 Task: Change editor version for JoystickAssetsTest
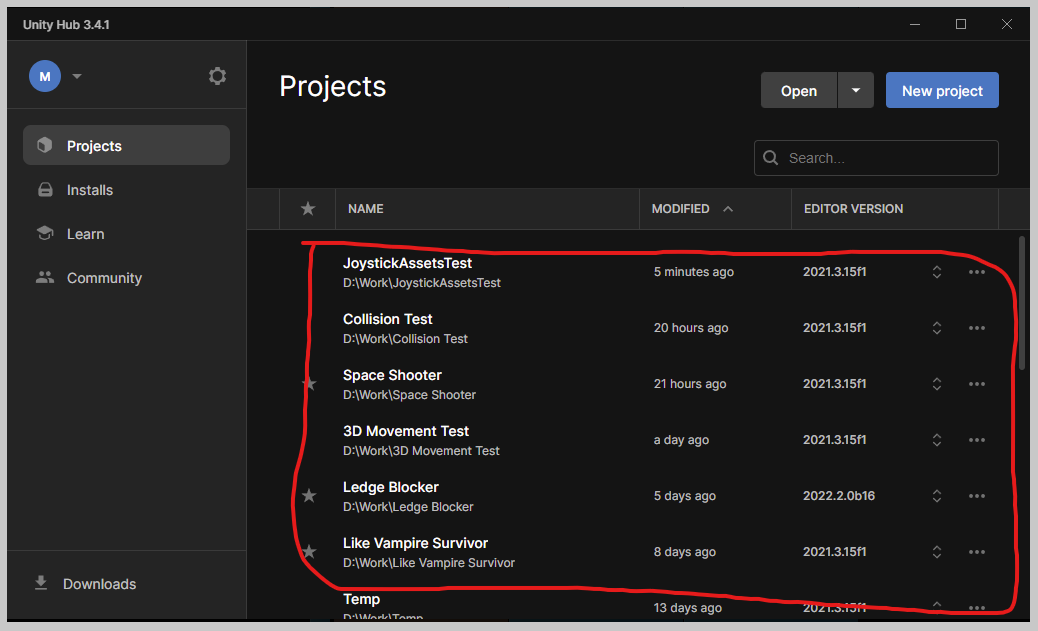click(x=937, y=272)
